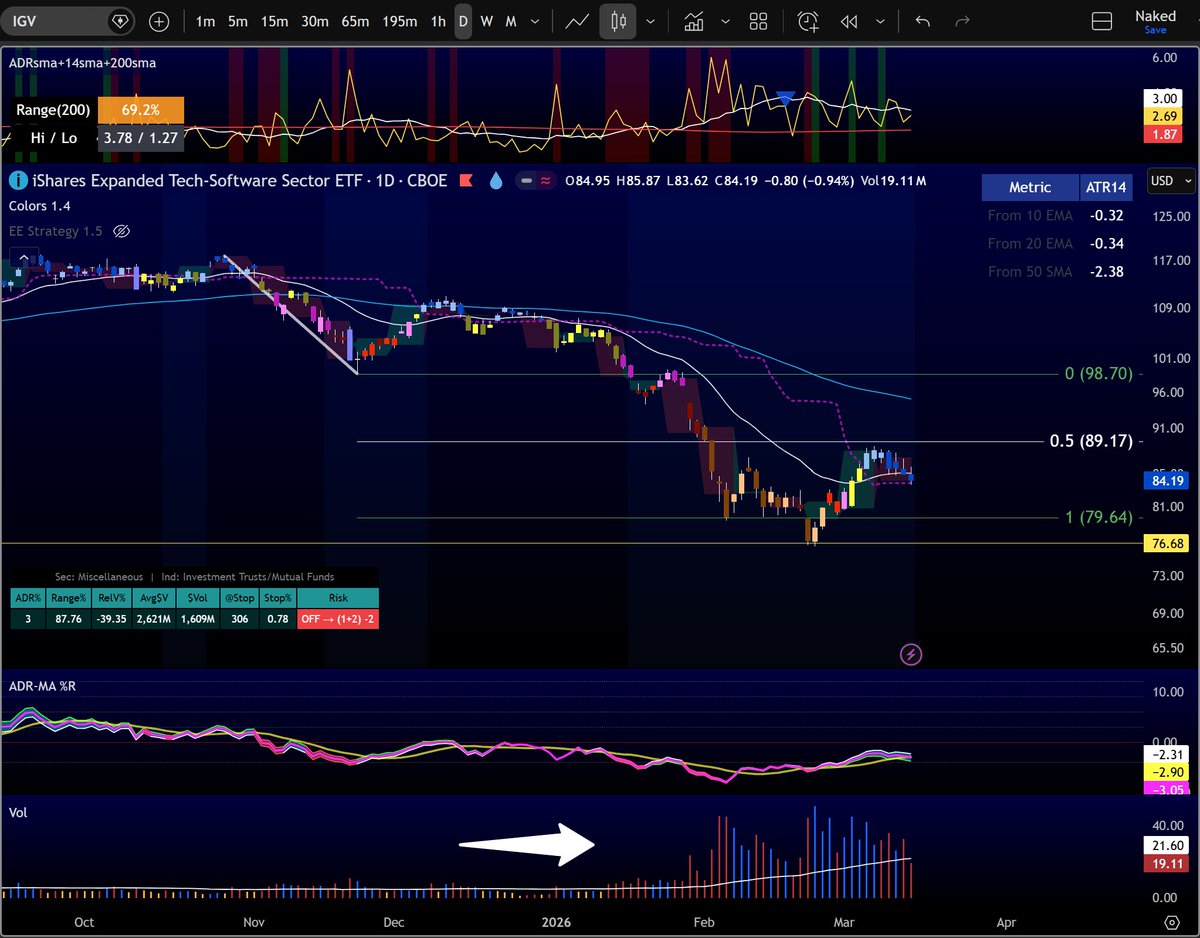
Task: Click the EE Strategy 1.5 label
Action: pos(55,231)
